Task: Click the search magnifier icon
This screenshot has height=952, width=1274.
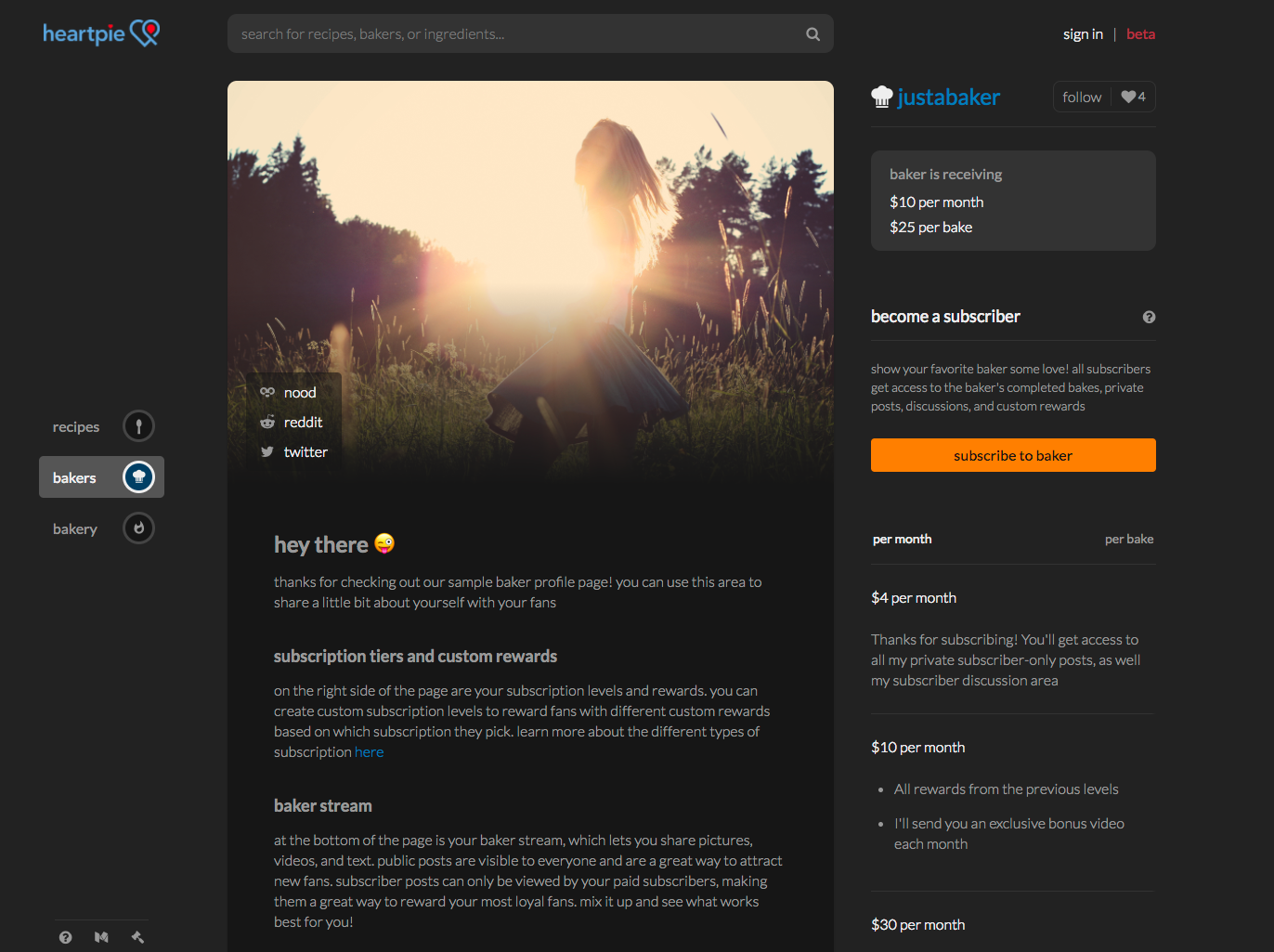Action: (812, 34)
